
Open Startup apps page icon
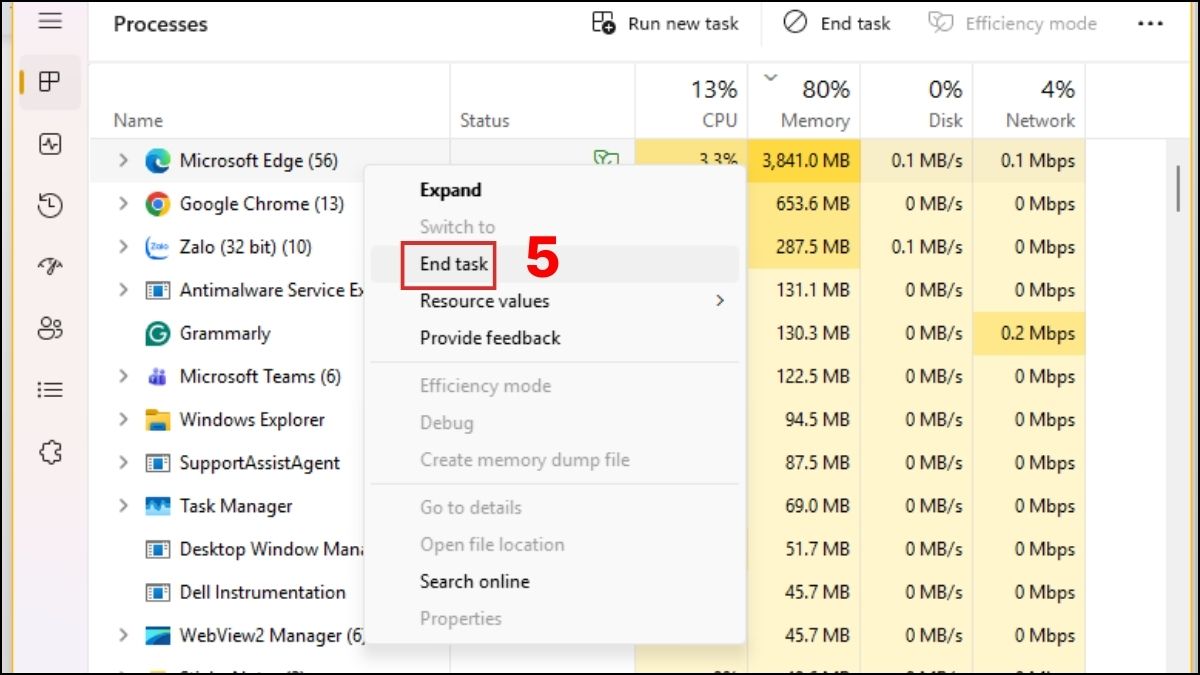click(x=50, y=267)
